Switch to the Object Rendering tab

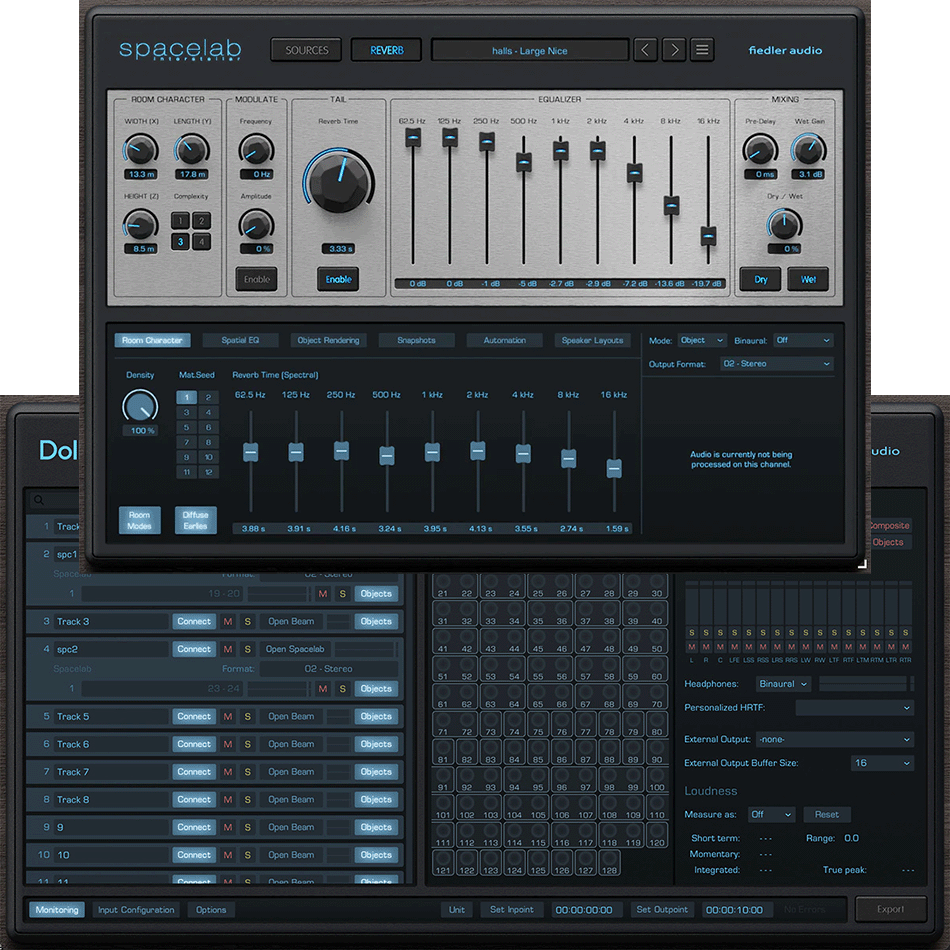coord(328,340)
